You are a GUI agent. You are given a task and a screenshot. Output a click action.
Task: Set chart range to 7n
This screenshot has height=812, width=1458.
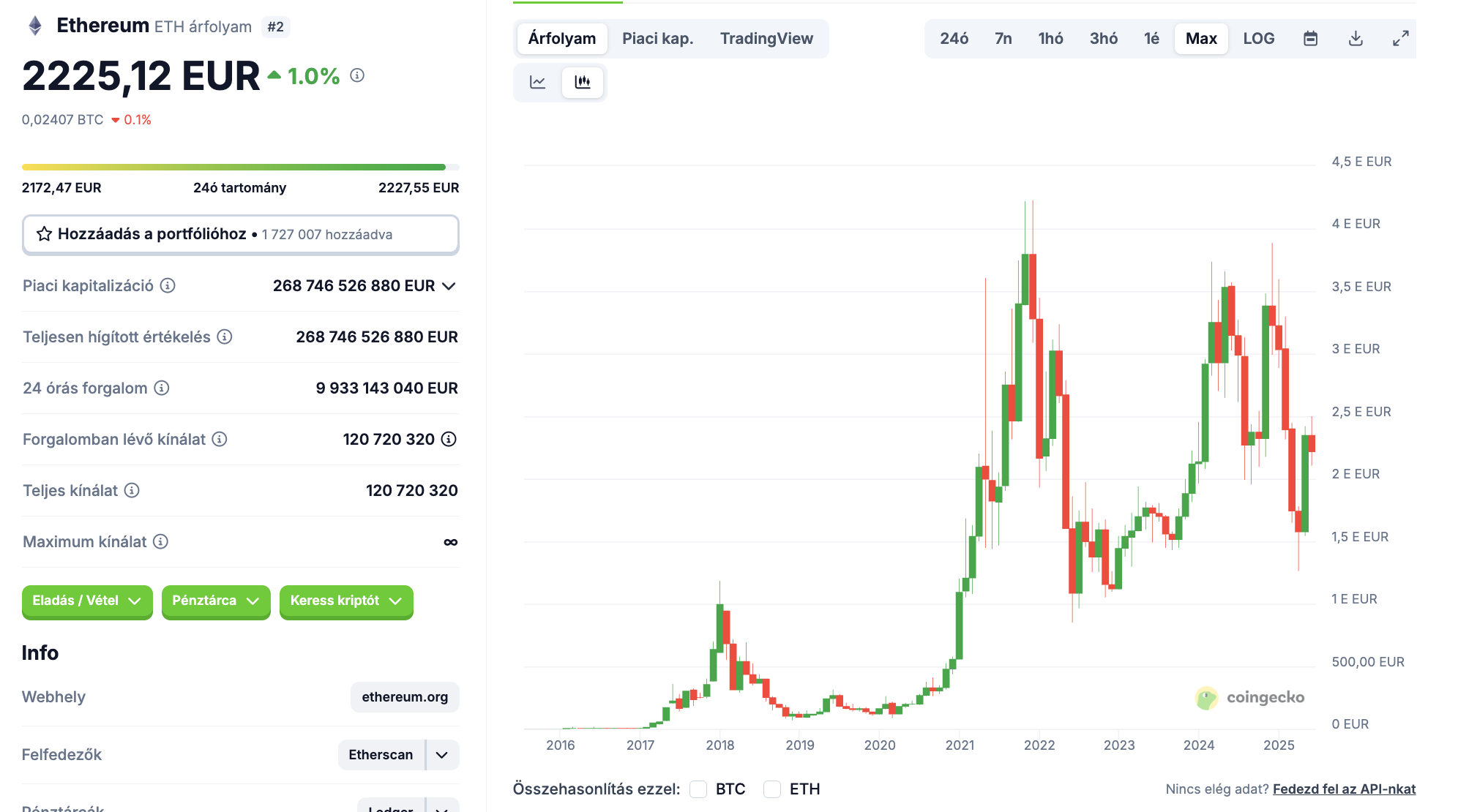1003,39
